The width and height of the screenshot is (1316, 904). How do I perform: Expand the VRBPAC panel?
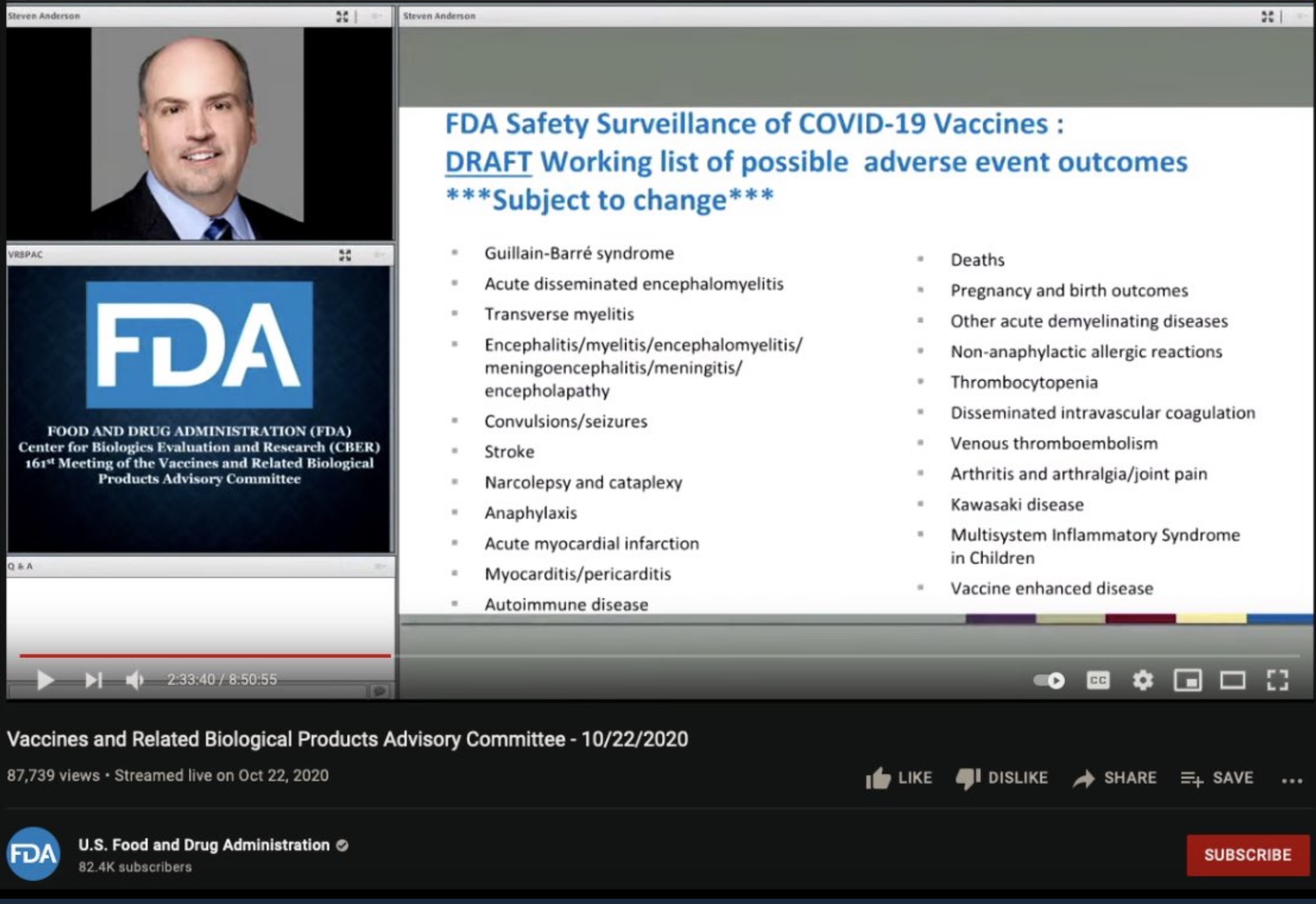click(x=345, y=255)
